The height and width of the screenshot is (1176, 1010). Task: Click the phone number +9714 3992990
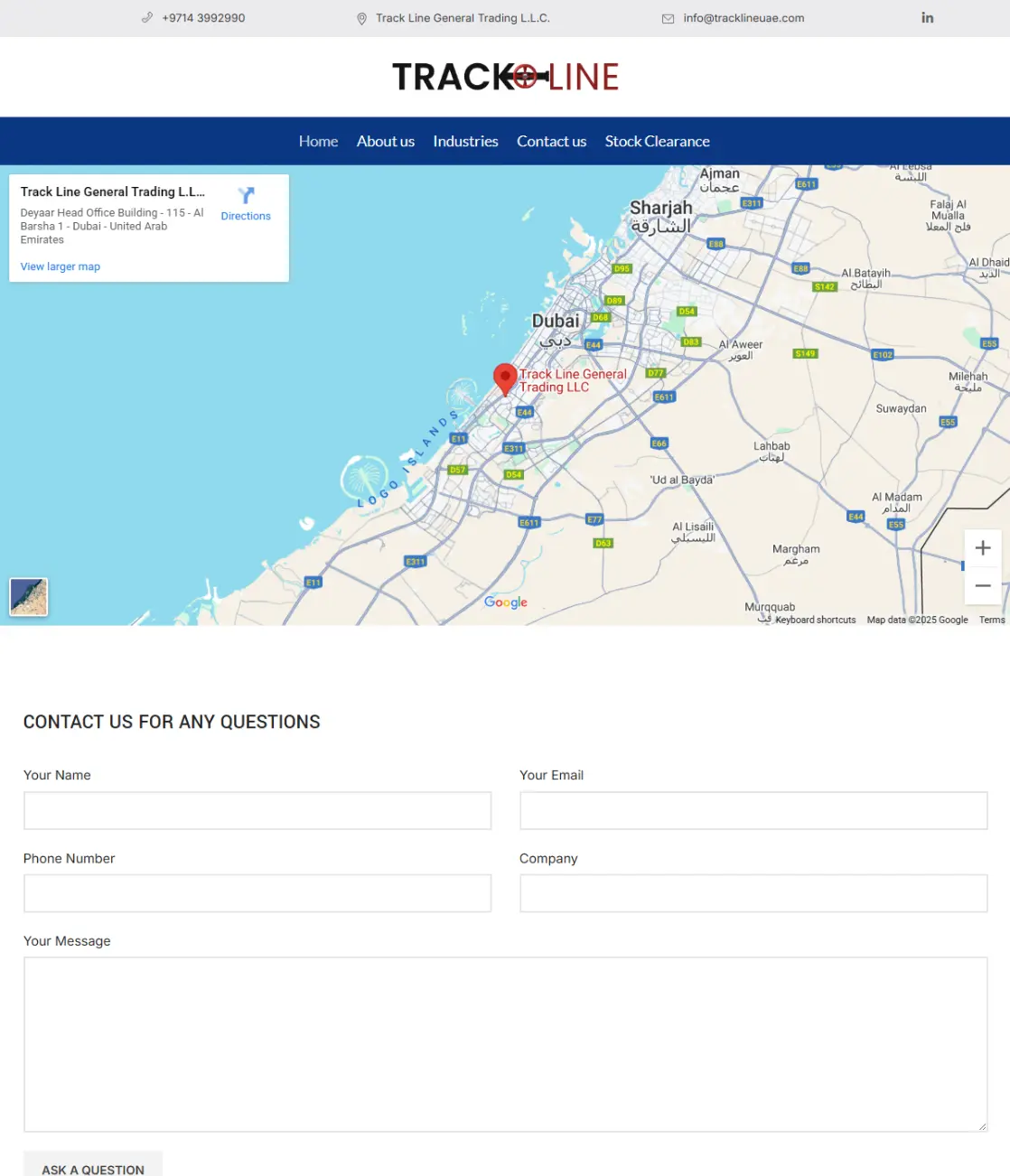coord(203,18)
